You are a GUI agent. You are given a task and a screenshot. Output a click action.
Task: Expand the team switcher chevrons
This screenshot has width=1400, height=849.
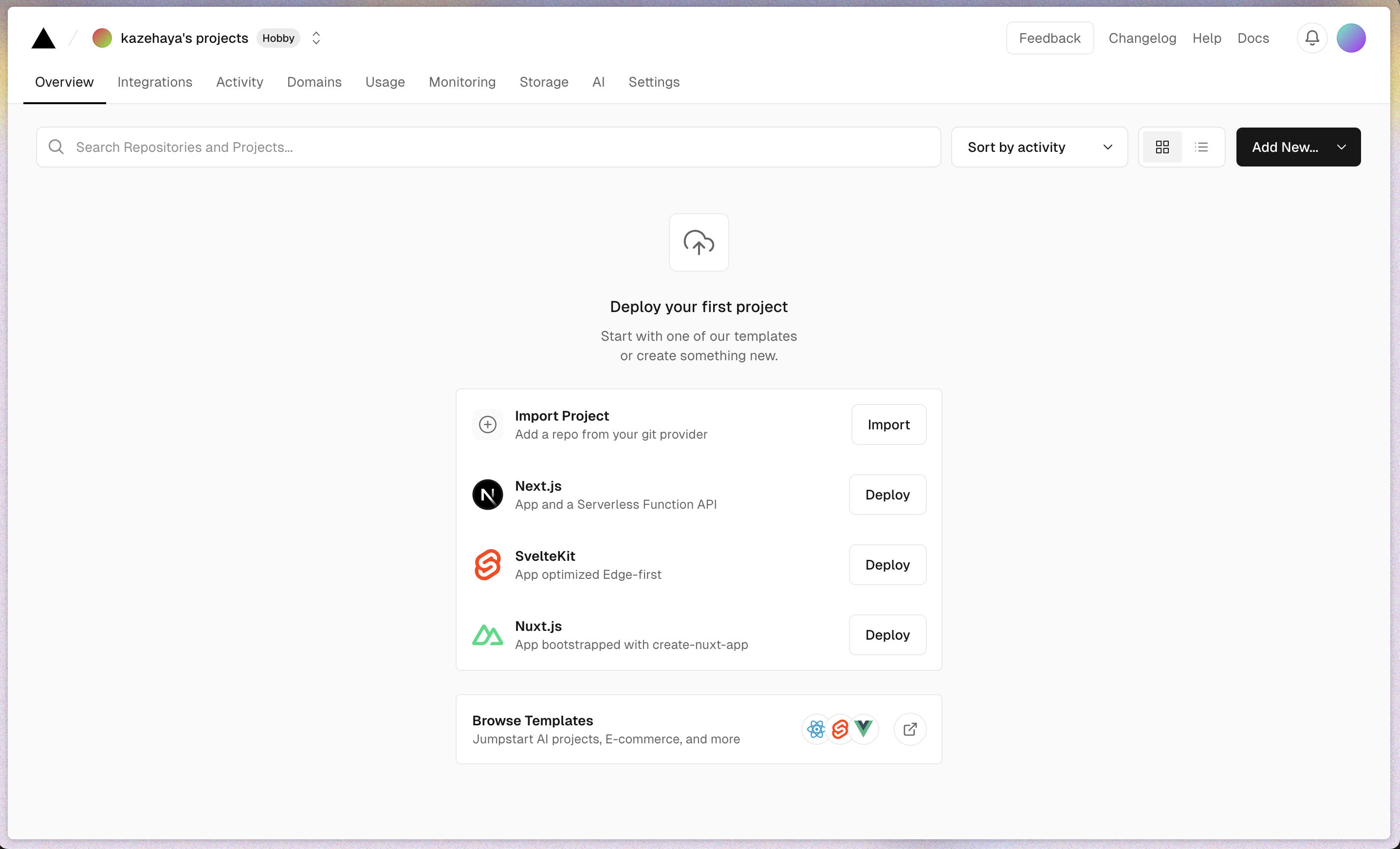pos(316,38)
